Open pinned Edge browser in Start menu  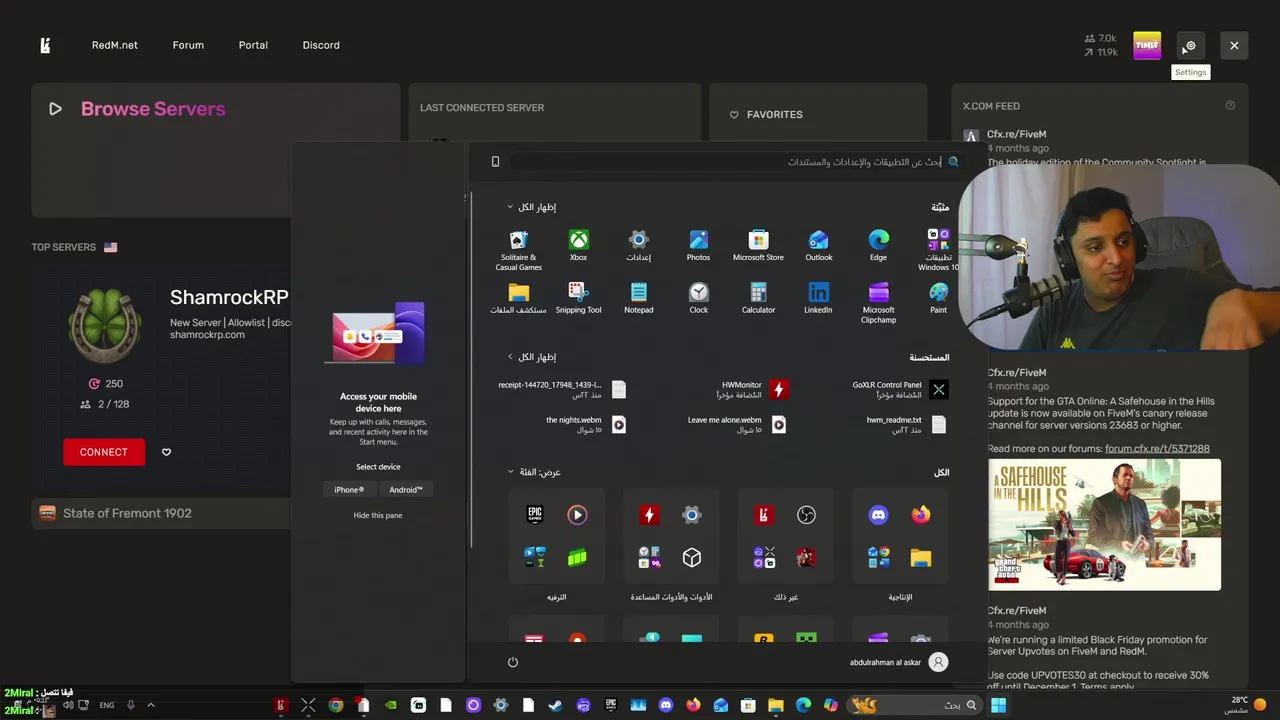(x=878, y=246)
